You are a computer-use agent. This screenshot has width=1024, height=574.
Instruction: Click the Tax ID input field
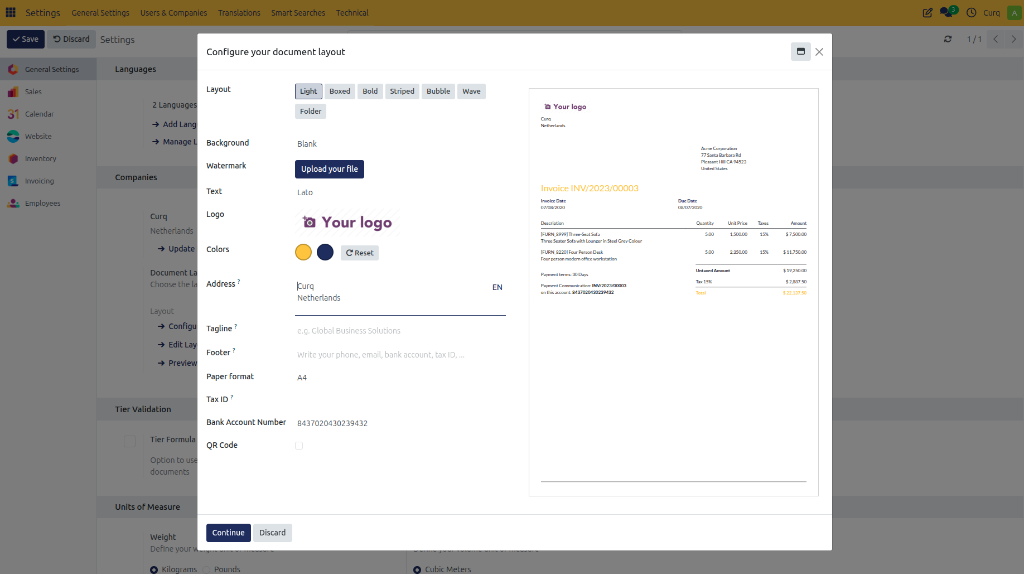point(400,400)
